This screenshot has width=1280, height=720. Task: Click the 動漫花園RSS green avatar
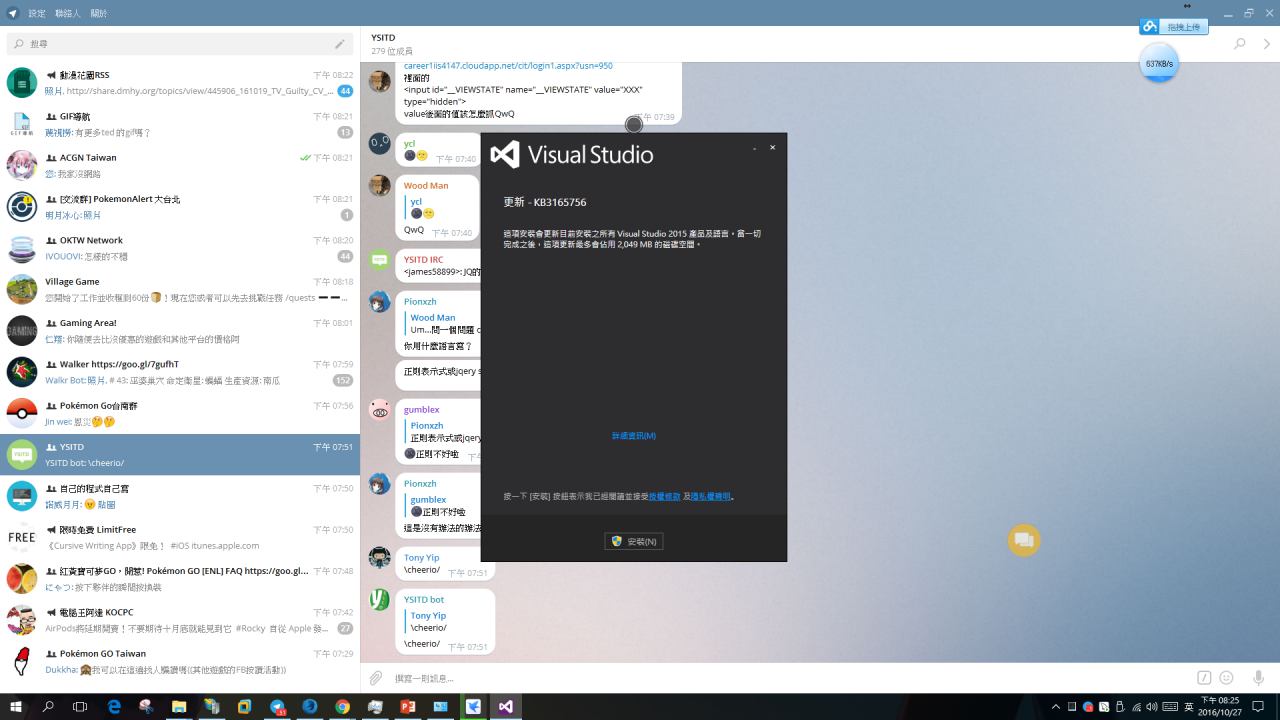(x=22, y=83)
